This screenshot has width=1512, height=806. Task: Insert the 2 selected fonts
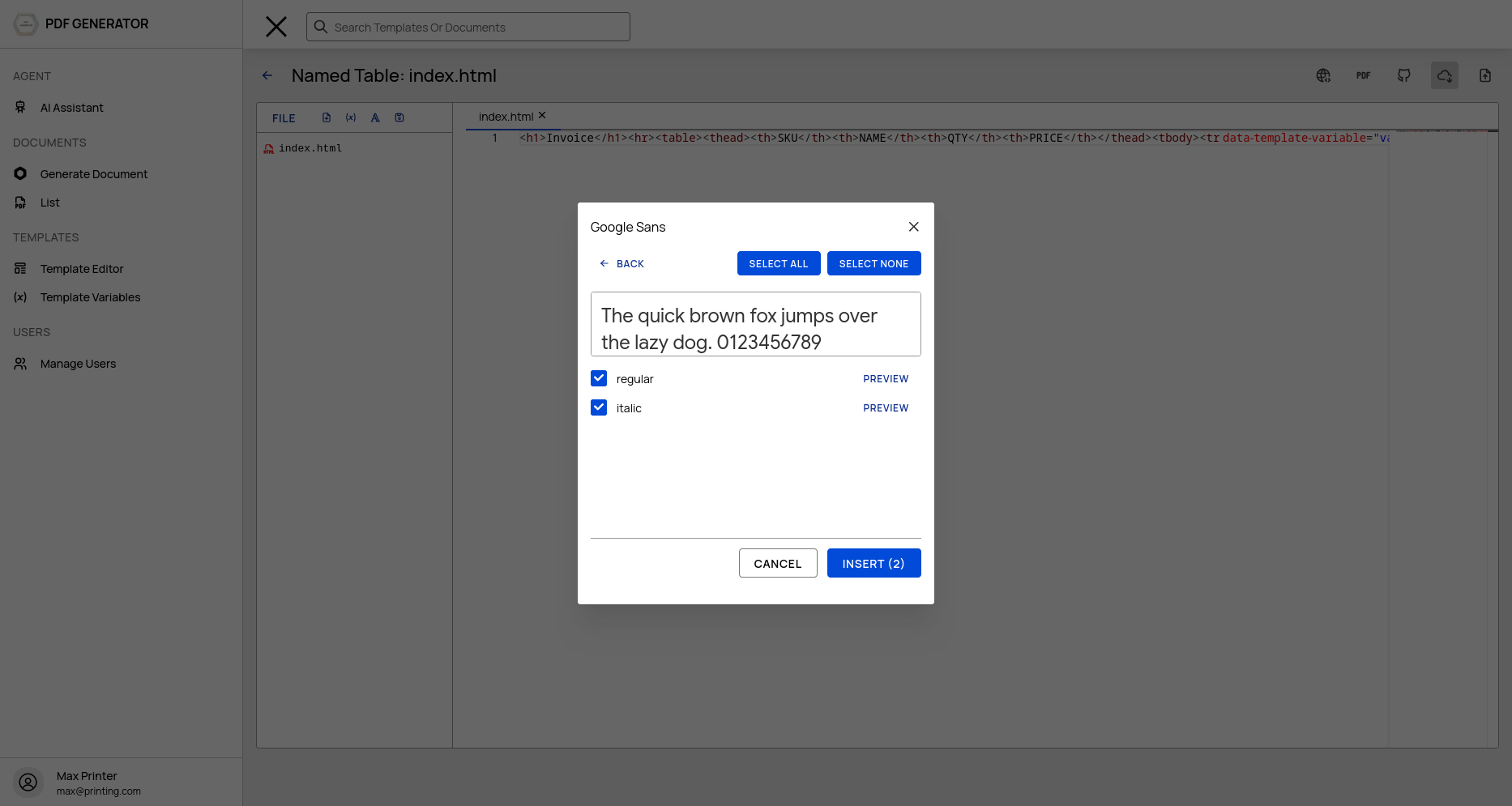(x=873, y=563)
